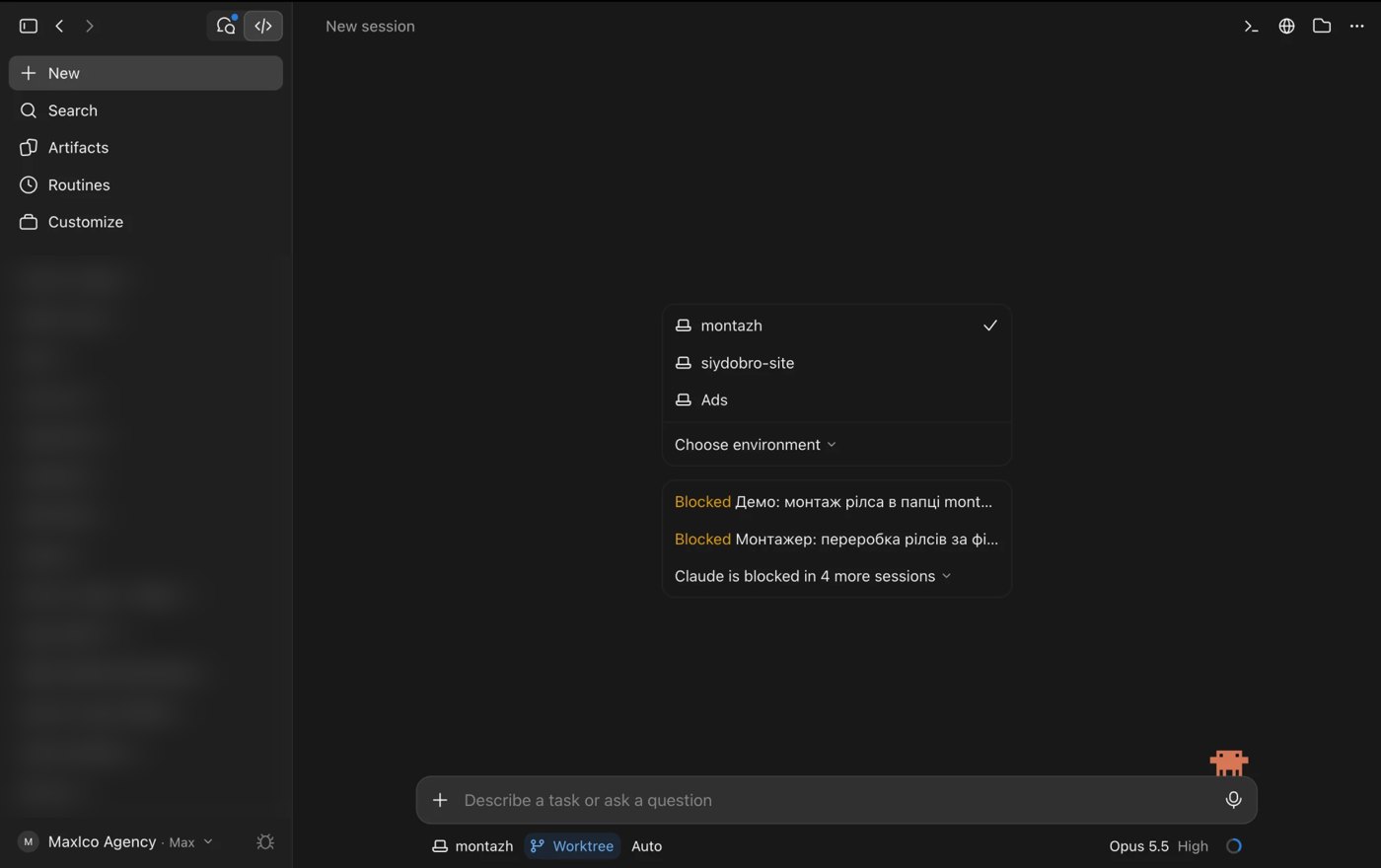Click the checkmark next to montazh

click(990, 325)
